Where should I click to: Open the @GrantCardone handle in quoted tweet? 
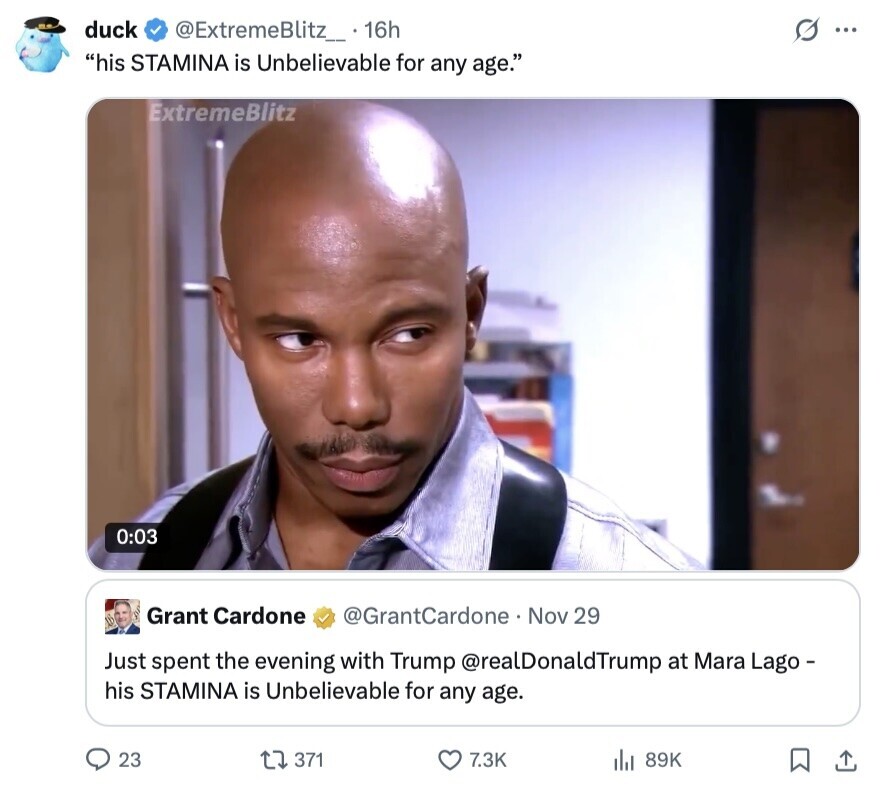point(425,616)
